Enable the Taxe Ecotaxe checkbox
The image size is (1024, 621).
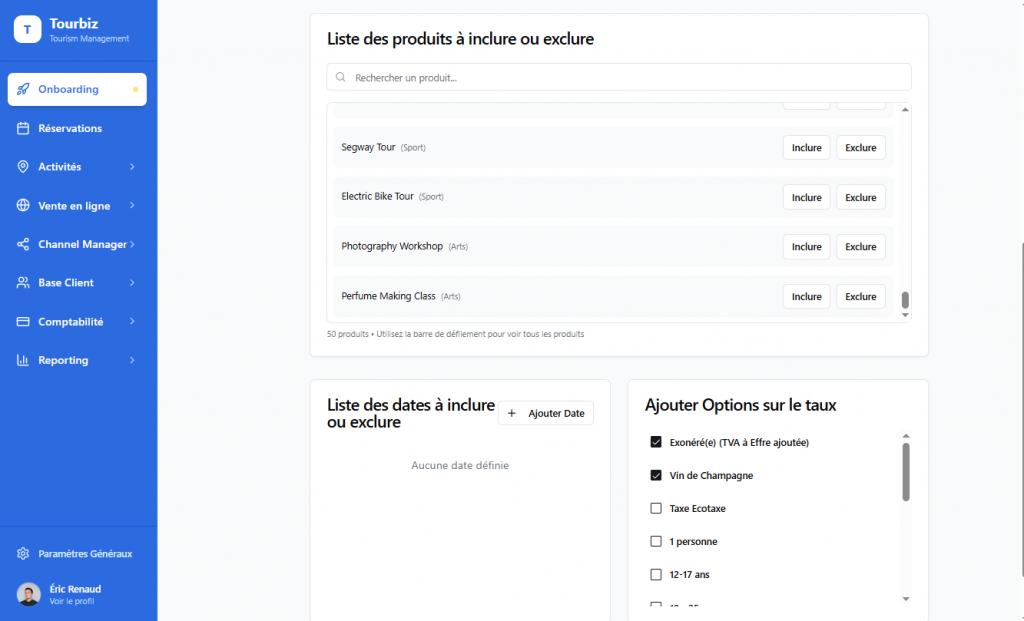656,508
